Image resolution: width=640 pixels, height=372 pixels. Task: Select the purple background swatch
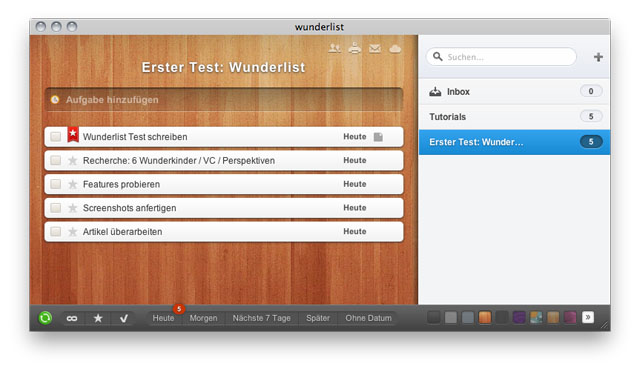(519, 317)
